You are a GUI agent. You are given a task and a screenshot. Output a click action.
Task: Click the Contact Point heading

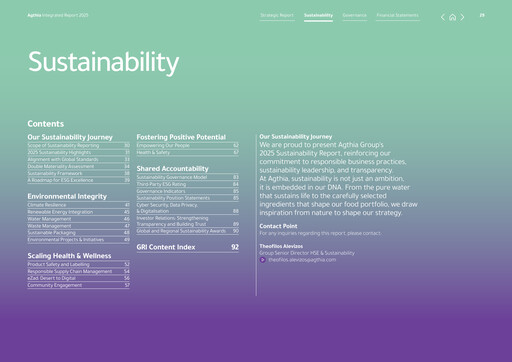[x=278, y=226]
